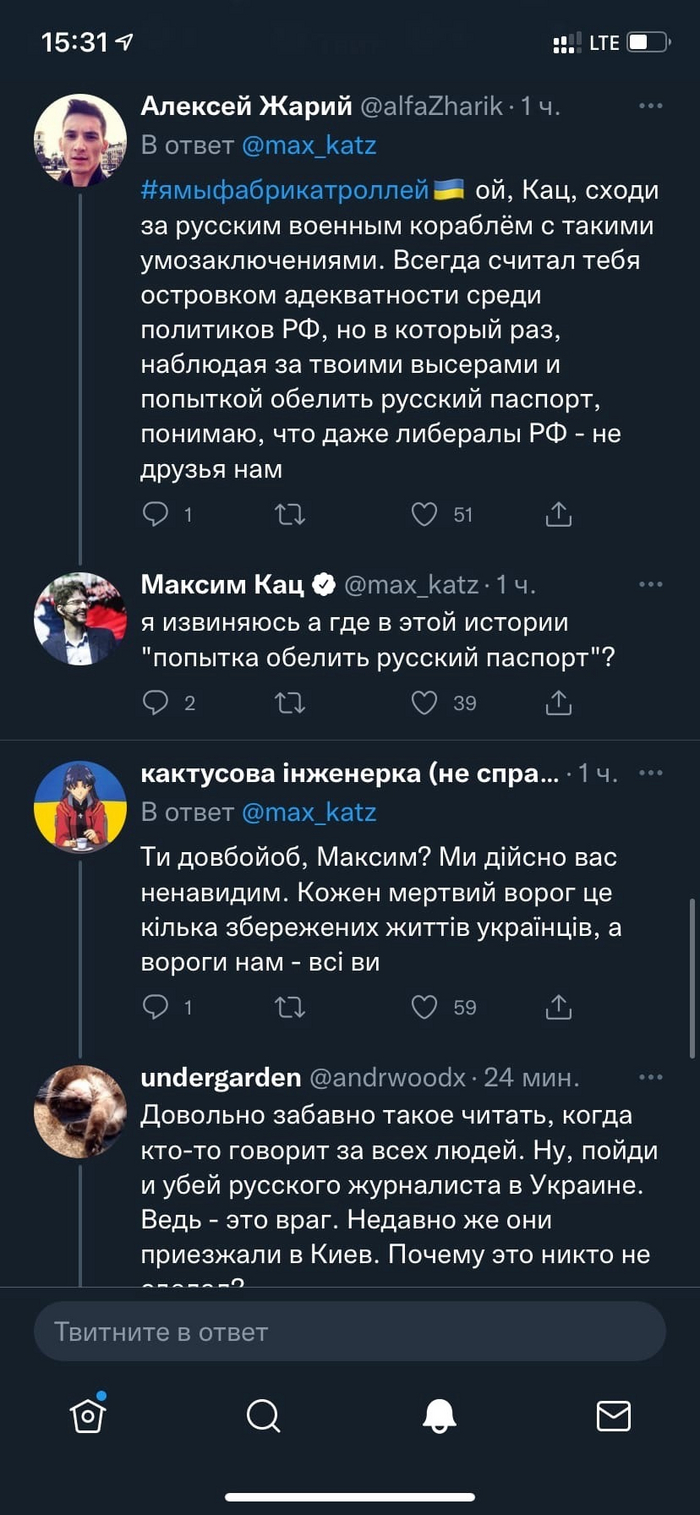Go to the Home tab
This screenshot has width=700, height=1515.
pyautogui.click(x=88, y=1415)
